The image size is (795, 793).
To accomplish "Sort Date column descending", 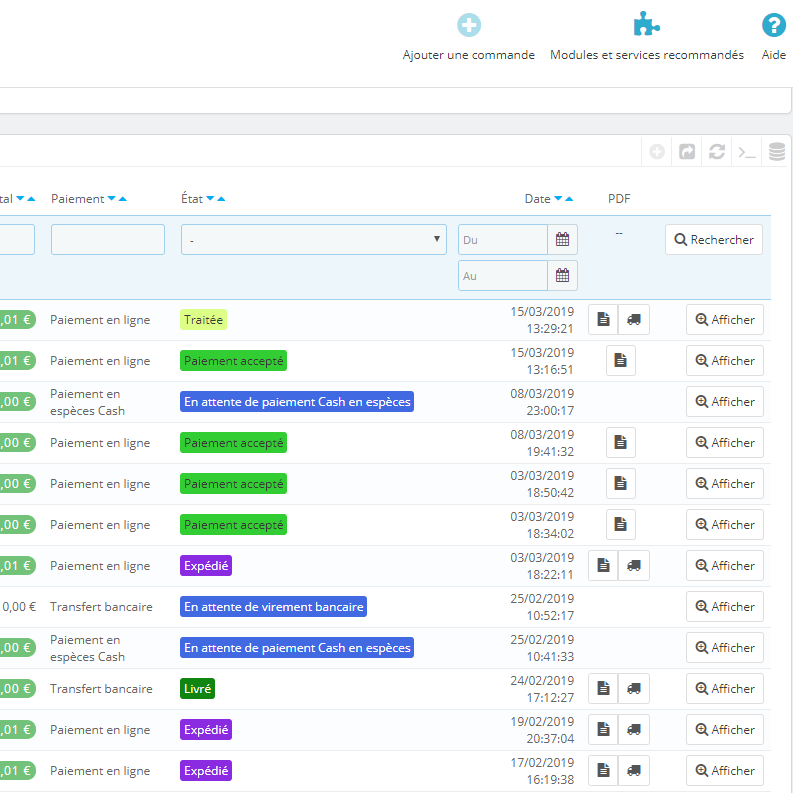I will pos(558,199).
